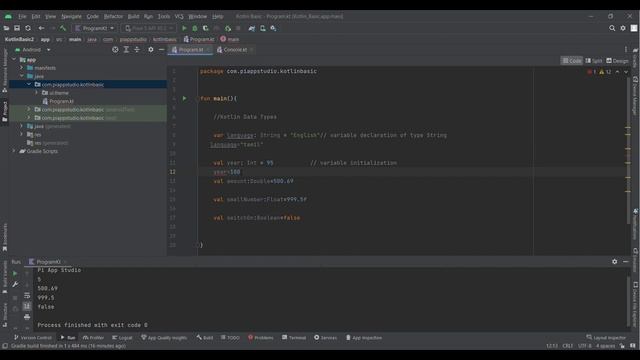Viewport: 640px width, 360px height.
Task: Open SDK Manager toolbar icon
Action: [x=273, y=28]
